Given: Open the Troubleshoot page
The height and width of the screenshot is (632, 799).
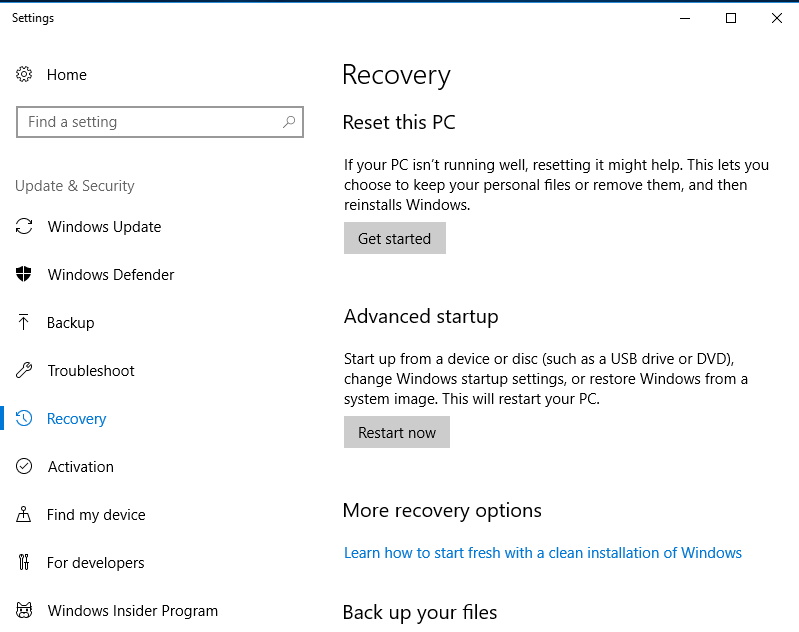Looking at the screenshot, I should click(x=91, y=371).
